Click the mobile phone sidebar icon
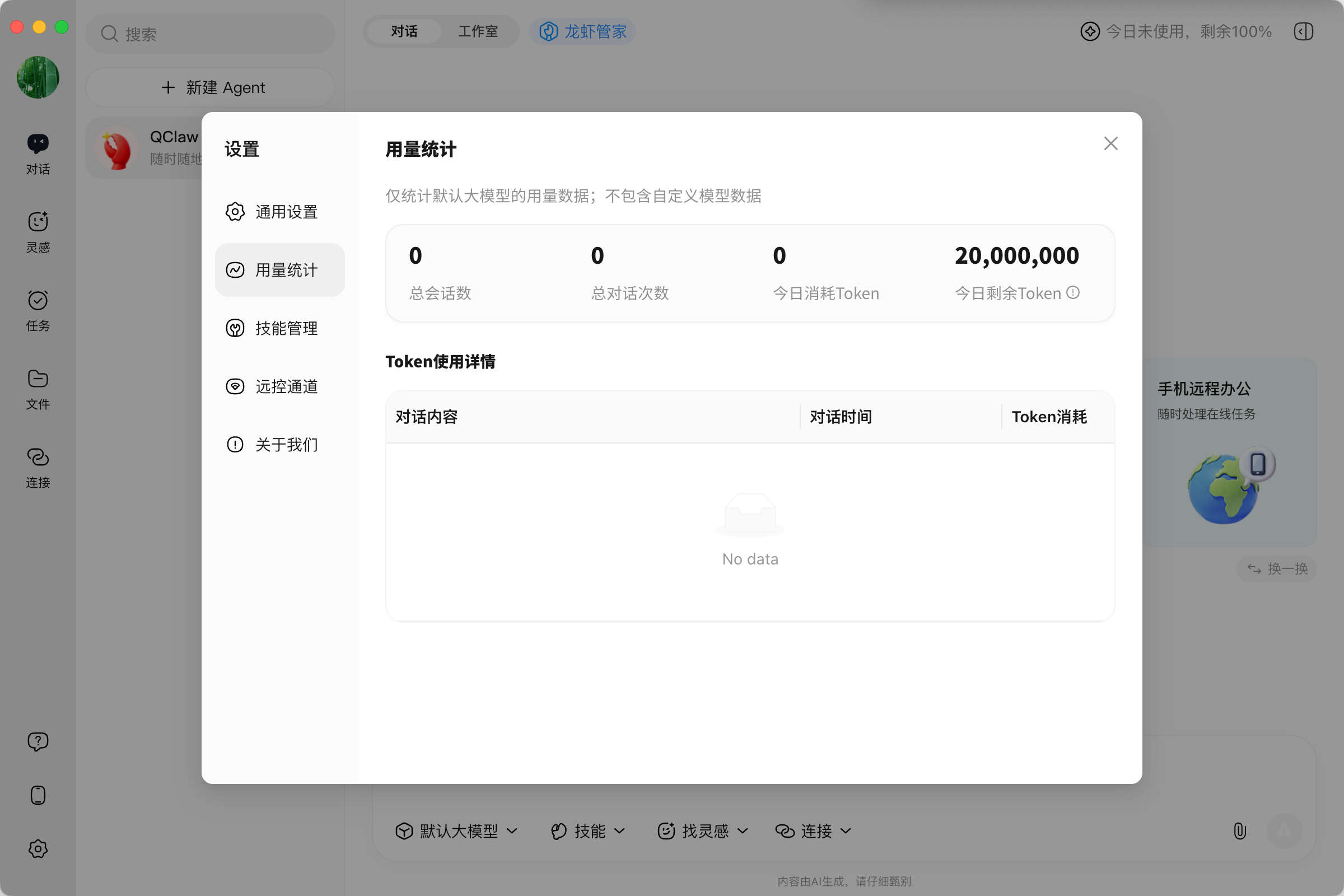Viewport: 1344px width, 896px height. [x=38, y=795]
